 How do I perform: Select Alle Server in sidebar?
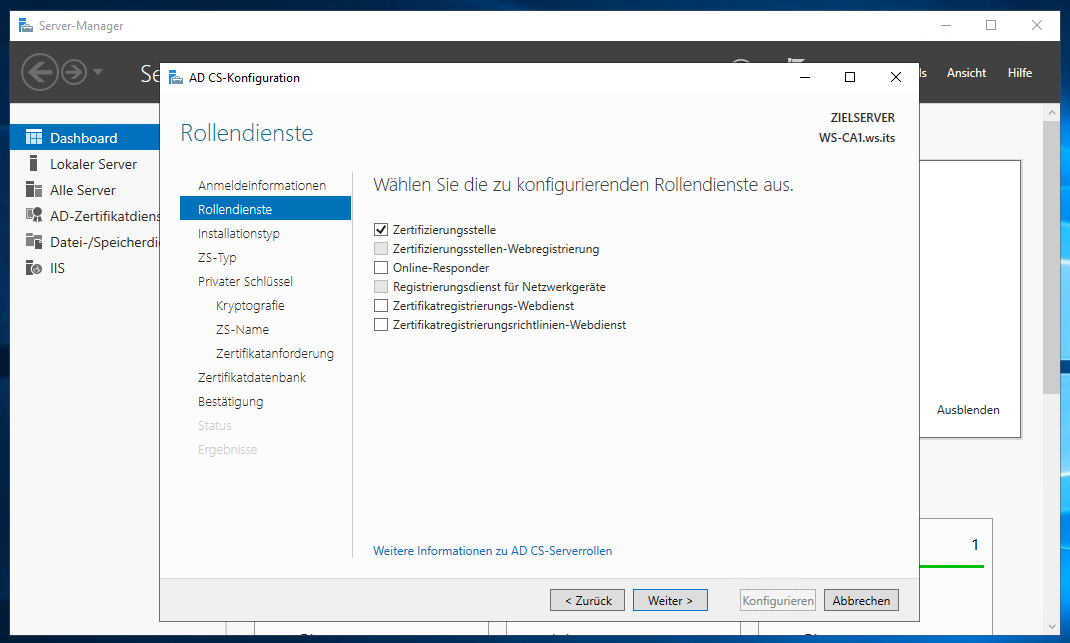(85, 190)
